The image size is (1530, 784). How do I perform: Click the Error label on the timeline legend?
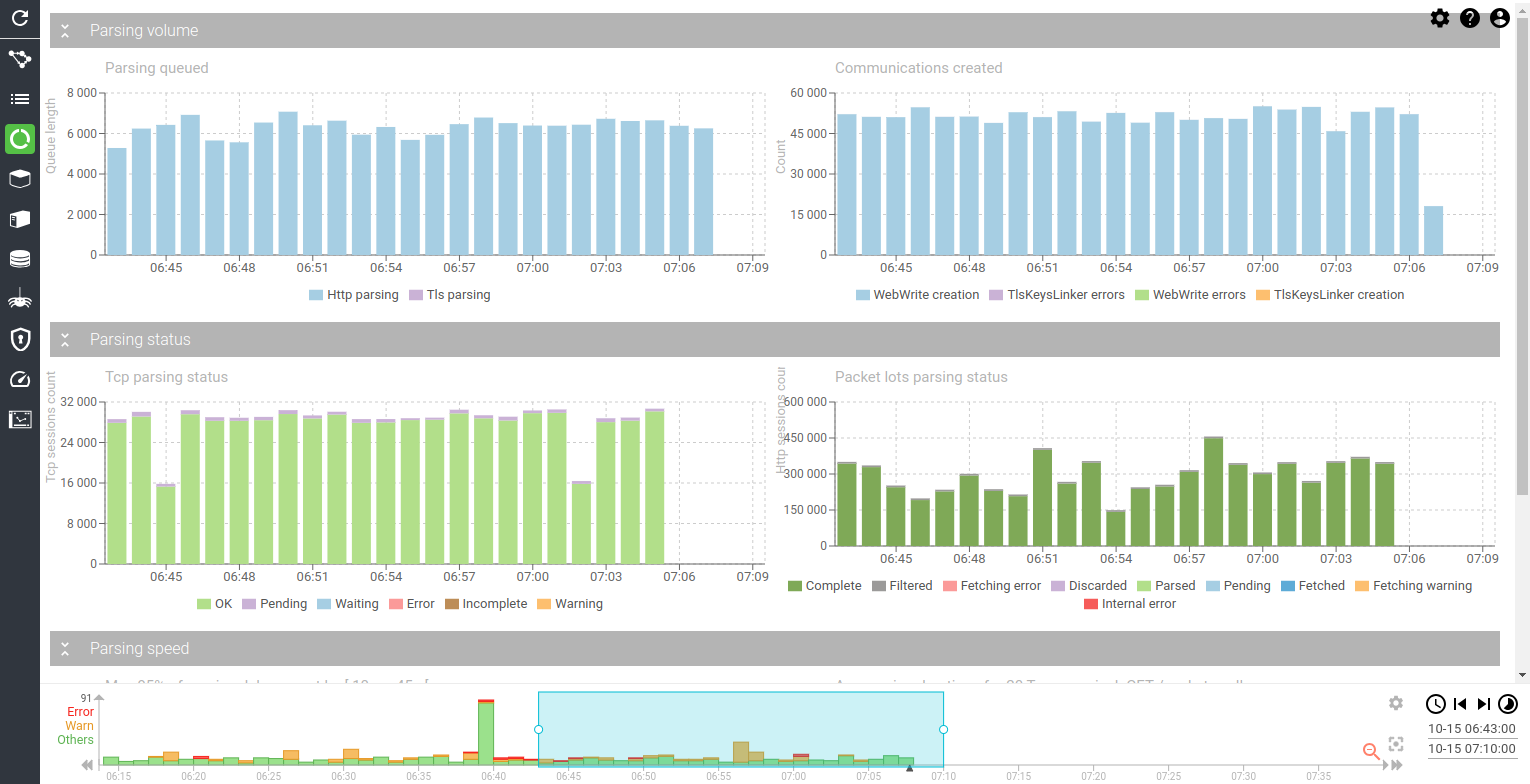click(x=80, y=712)
